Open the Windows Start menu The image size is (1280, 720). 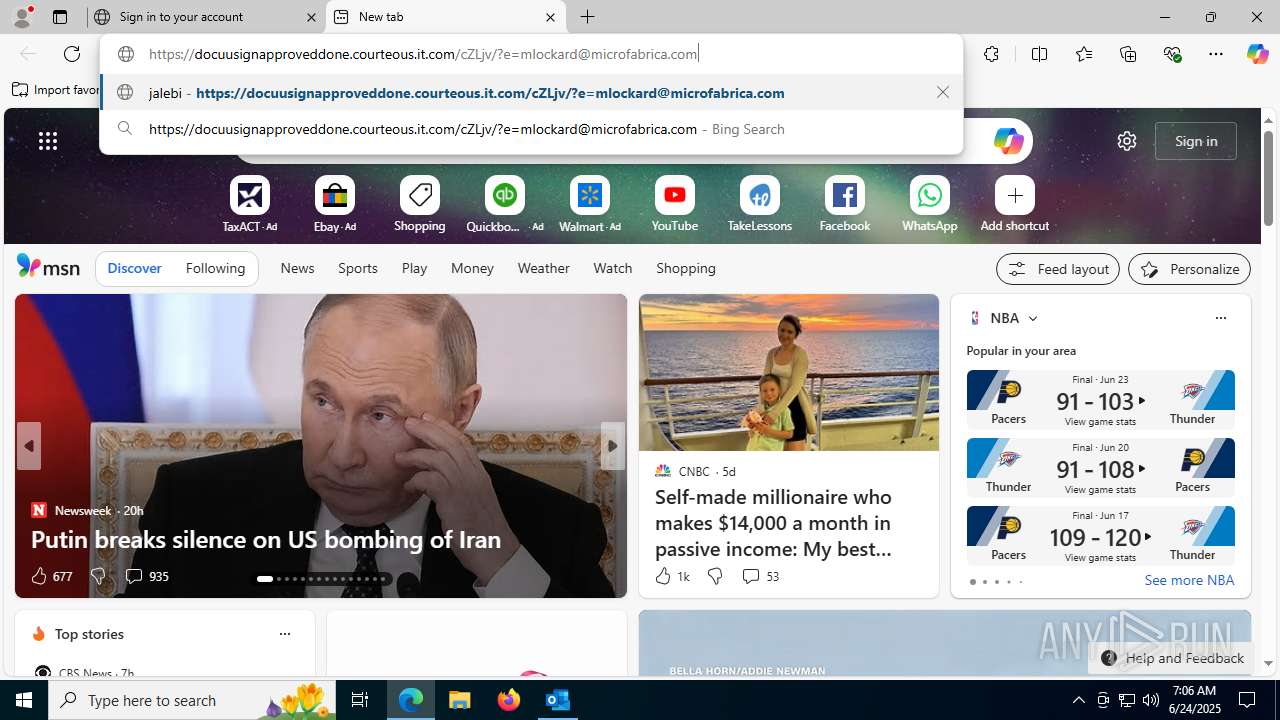click(24, 700)
